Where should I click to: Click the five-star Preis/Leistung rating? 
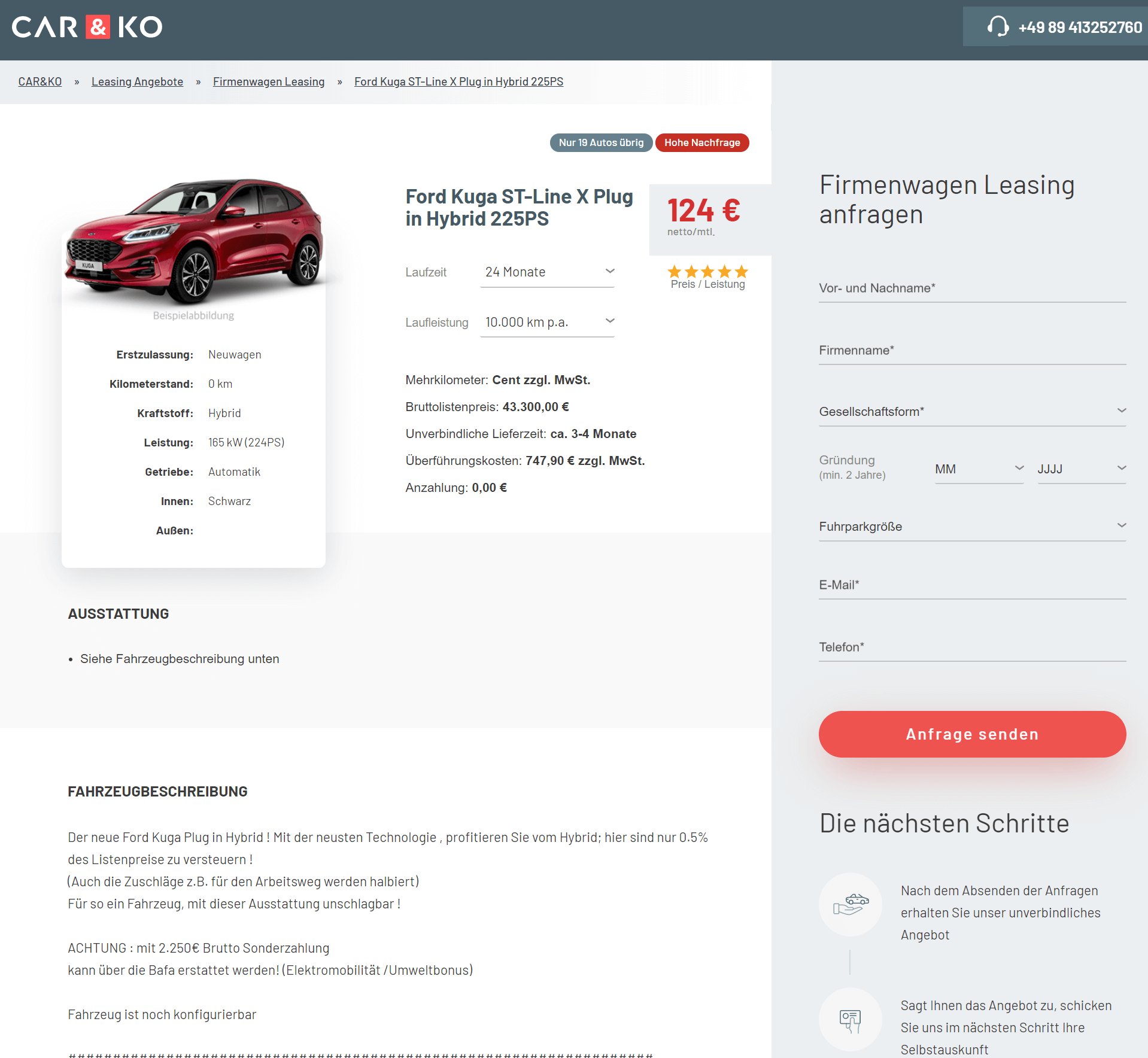tap(708, 271)
